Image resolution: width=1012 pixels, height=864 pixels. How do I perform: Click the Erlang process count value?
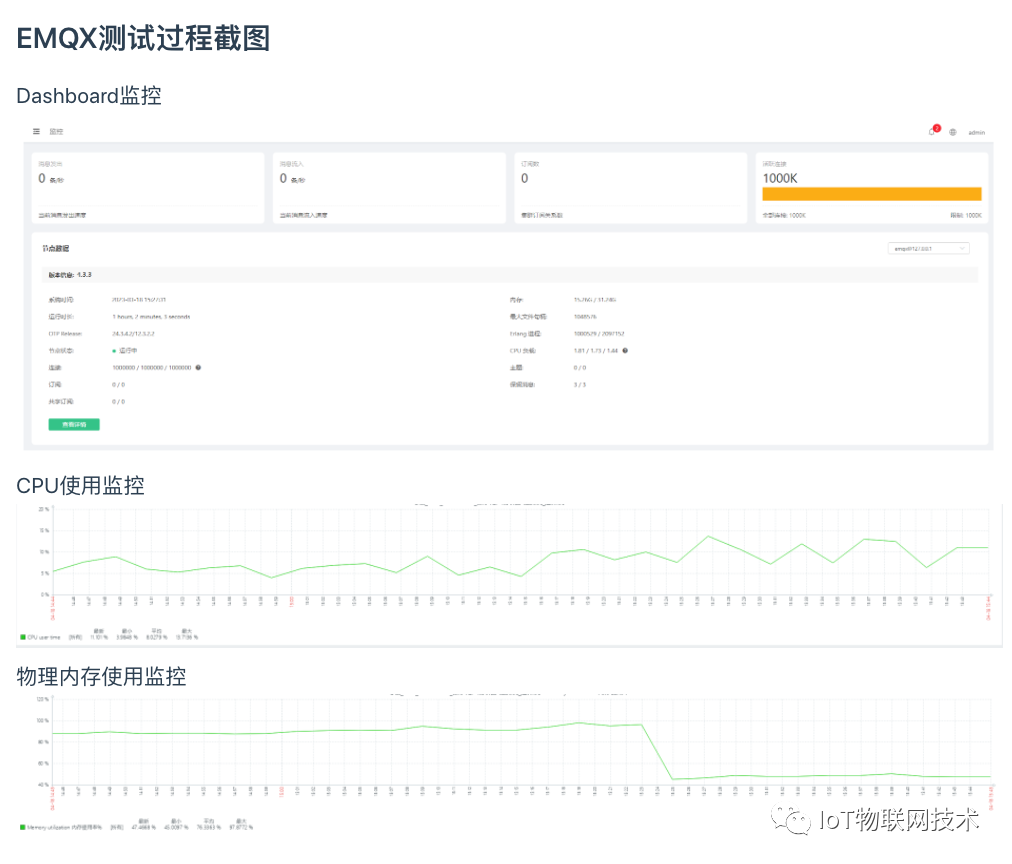tap(599, 334)
